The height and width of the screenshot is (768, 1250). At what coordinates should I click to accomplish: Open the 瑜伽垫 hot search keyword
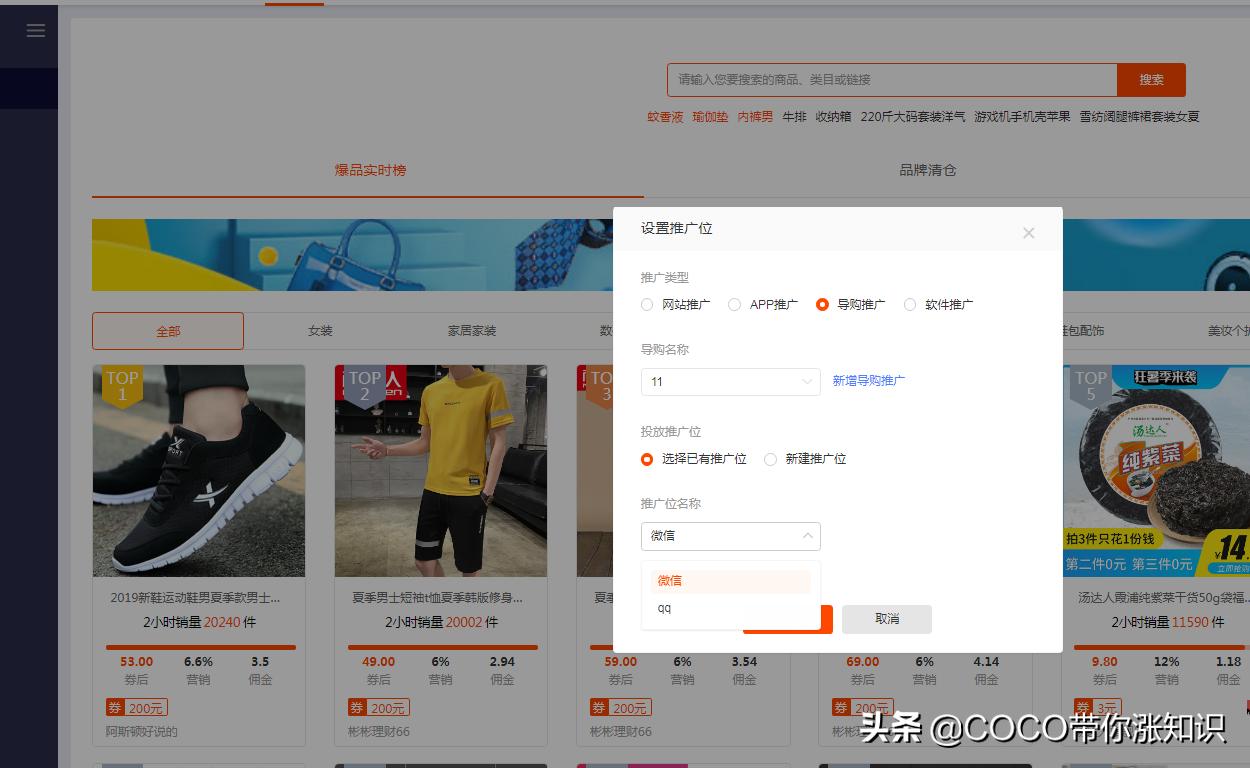[710, 117]
